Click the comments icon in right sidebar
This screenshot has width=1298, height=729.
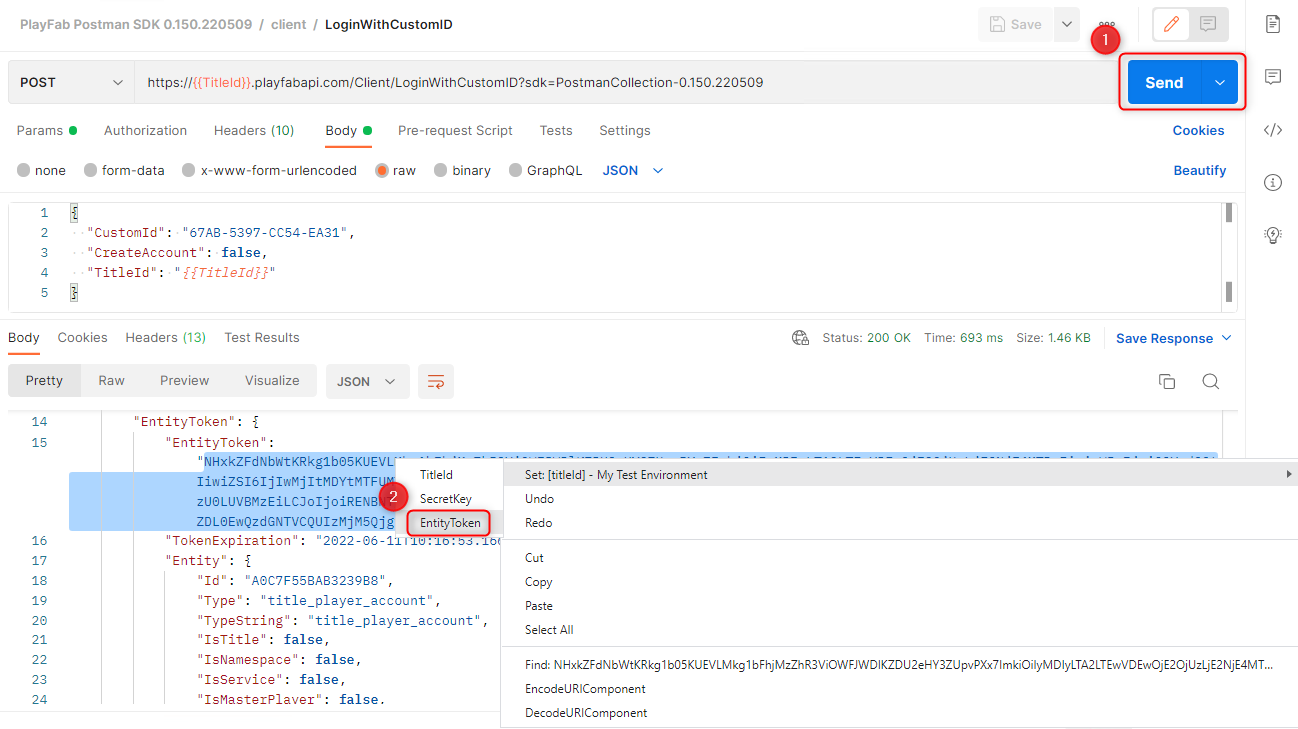[x=1272, y=77]
